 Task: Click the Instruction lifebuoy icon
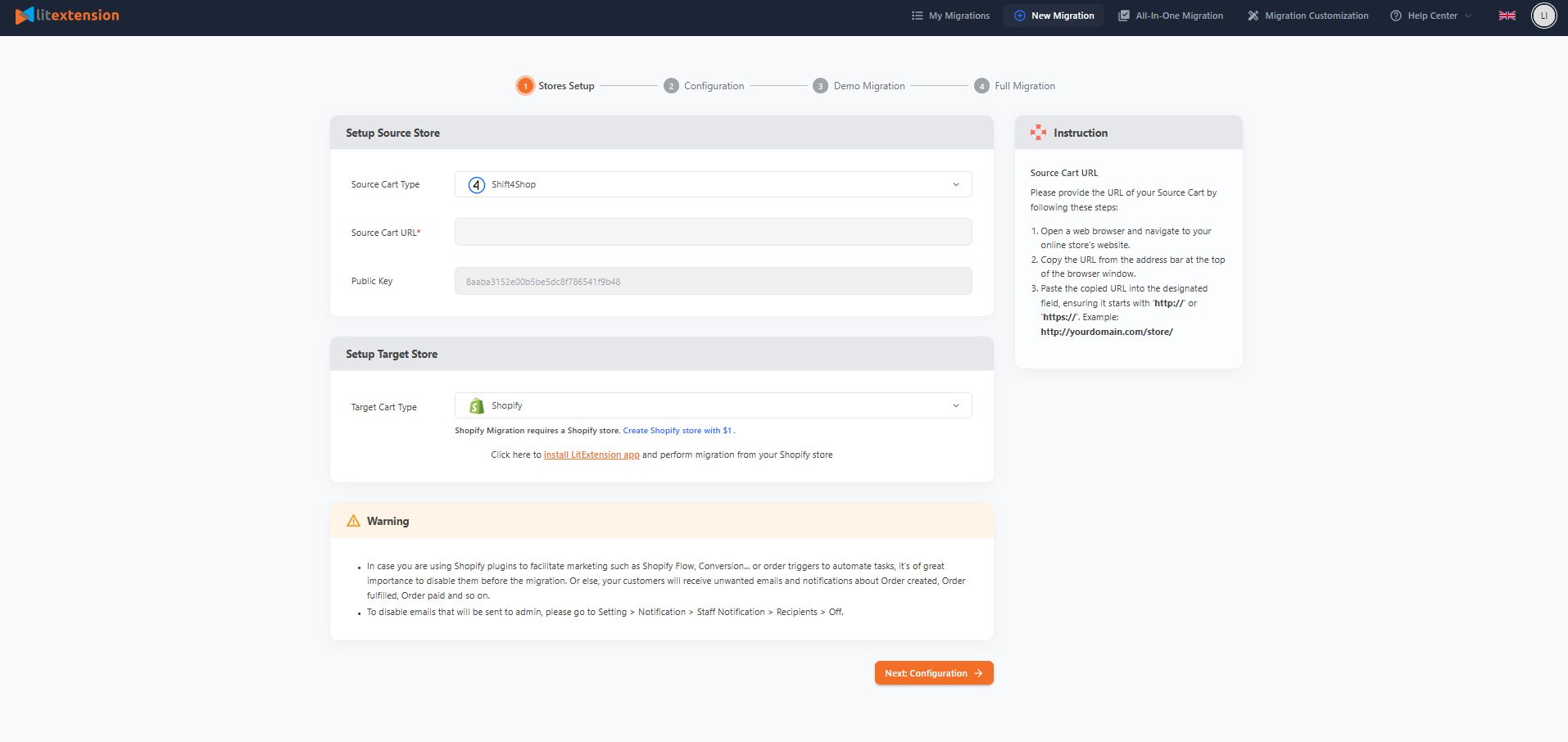tap(1038, 133)
